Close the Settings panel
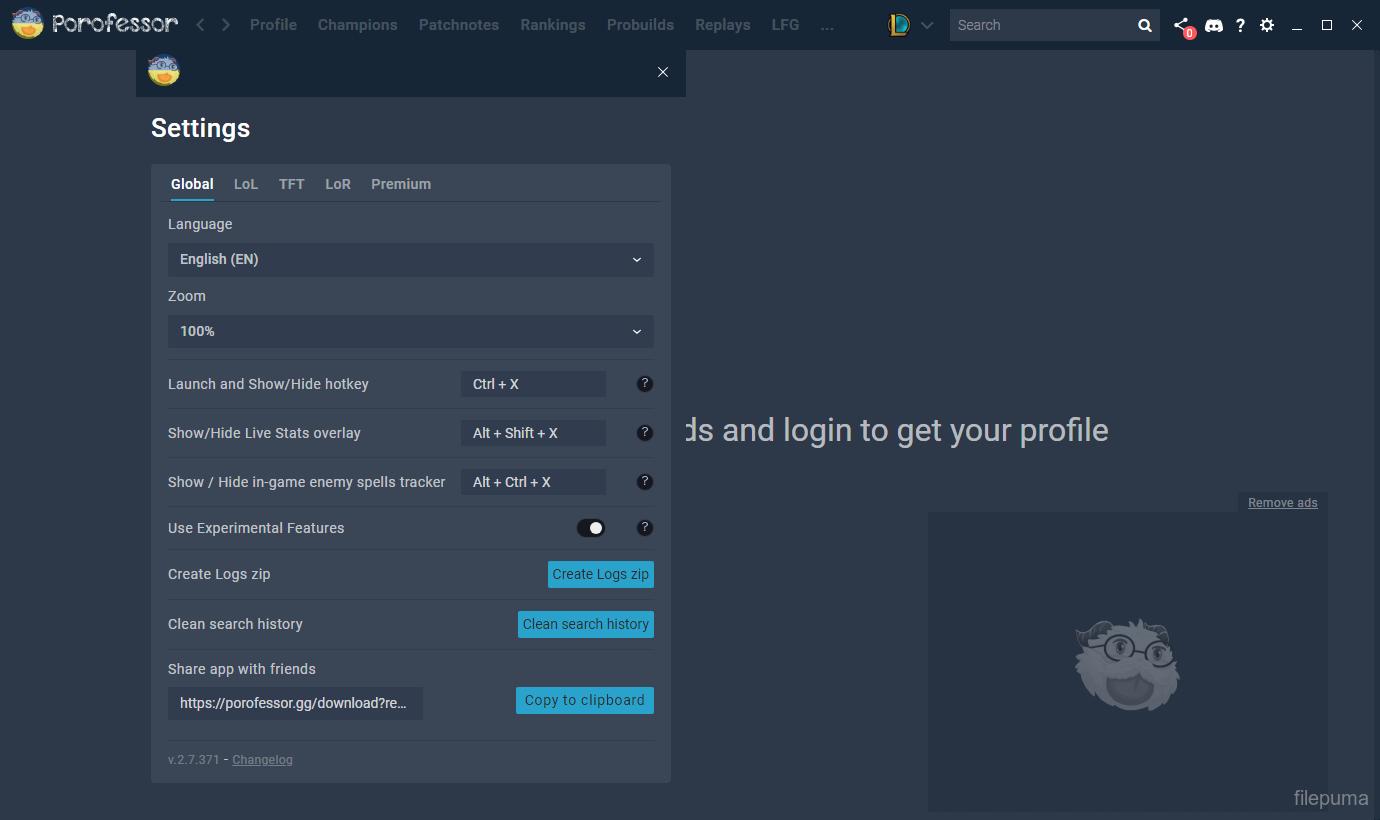Viewport: 1380px width, 820px height. (x=662, y=72)
